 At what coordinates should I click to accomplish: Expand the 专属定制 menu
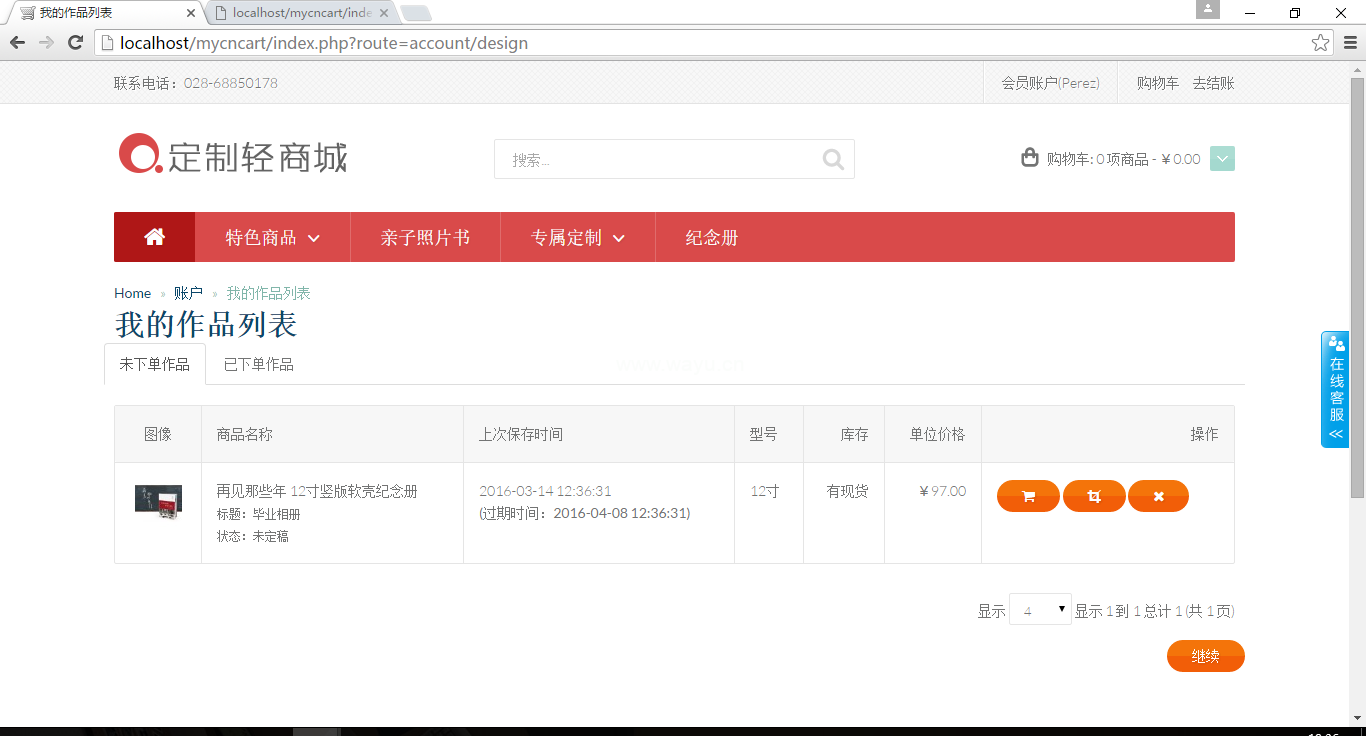tap(577, 237)
